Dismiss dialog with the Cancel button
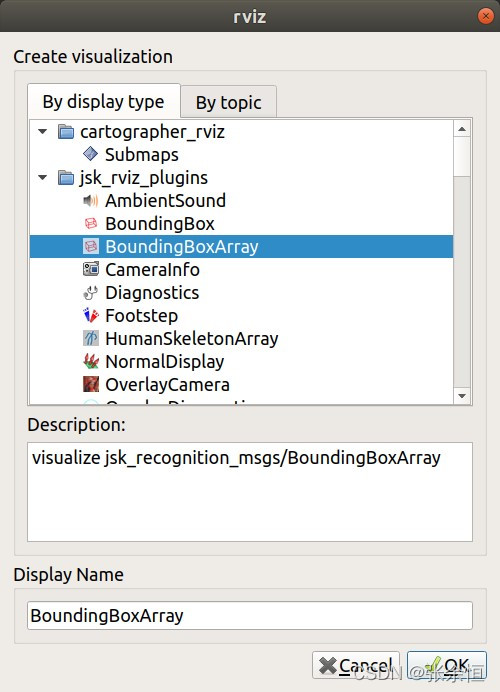Image resolution: width=500 pixels, height=692 pixels. point(356,665)
